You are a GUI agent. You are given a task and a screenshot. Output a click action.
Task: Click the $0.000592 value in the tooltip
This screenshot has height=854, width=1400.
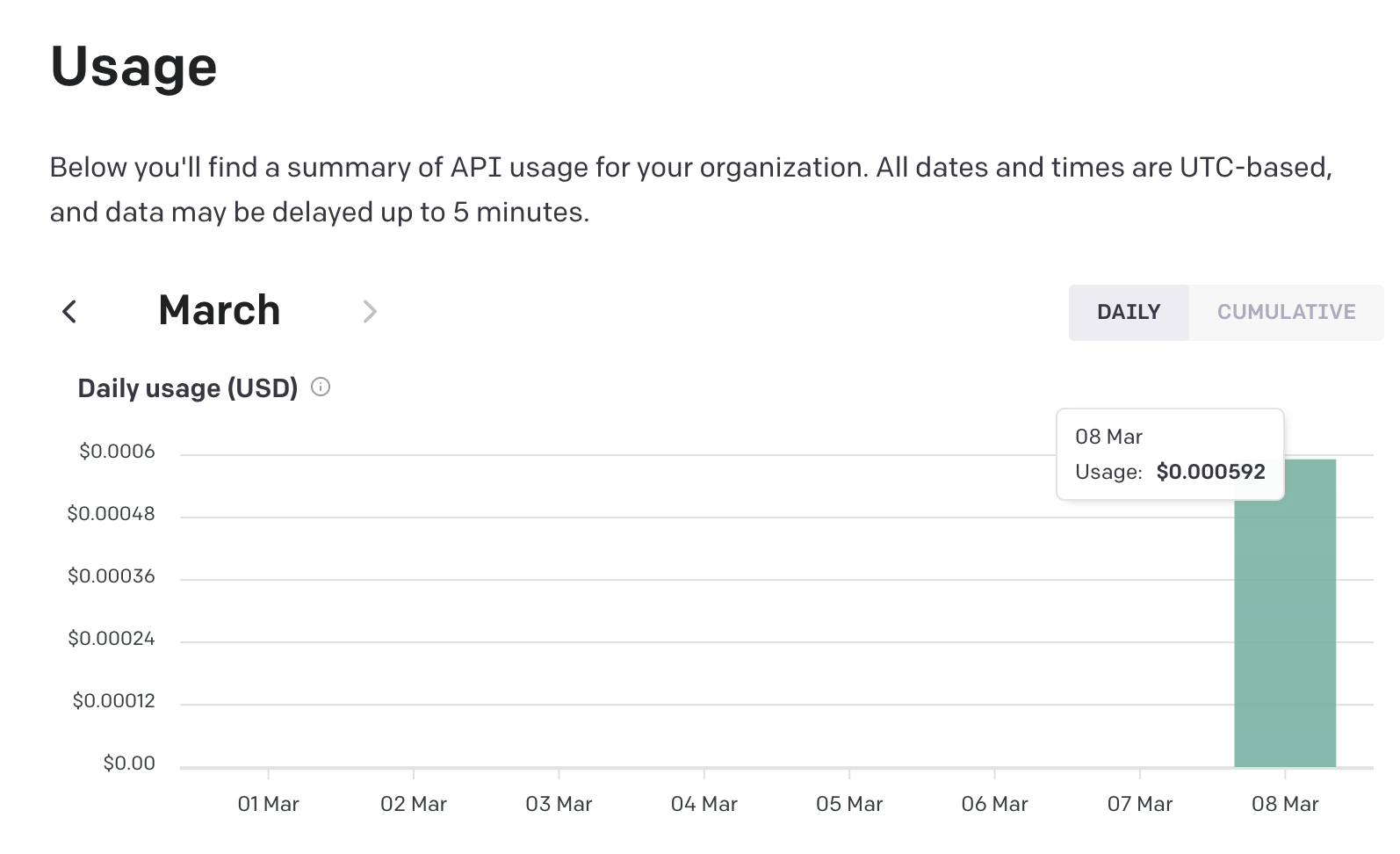click(1210, 472)
